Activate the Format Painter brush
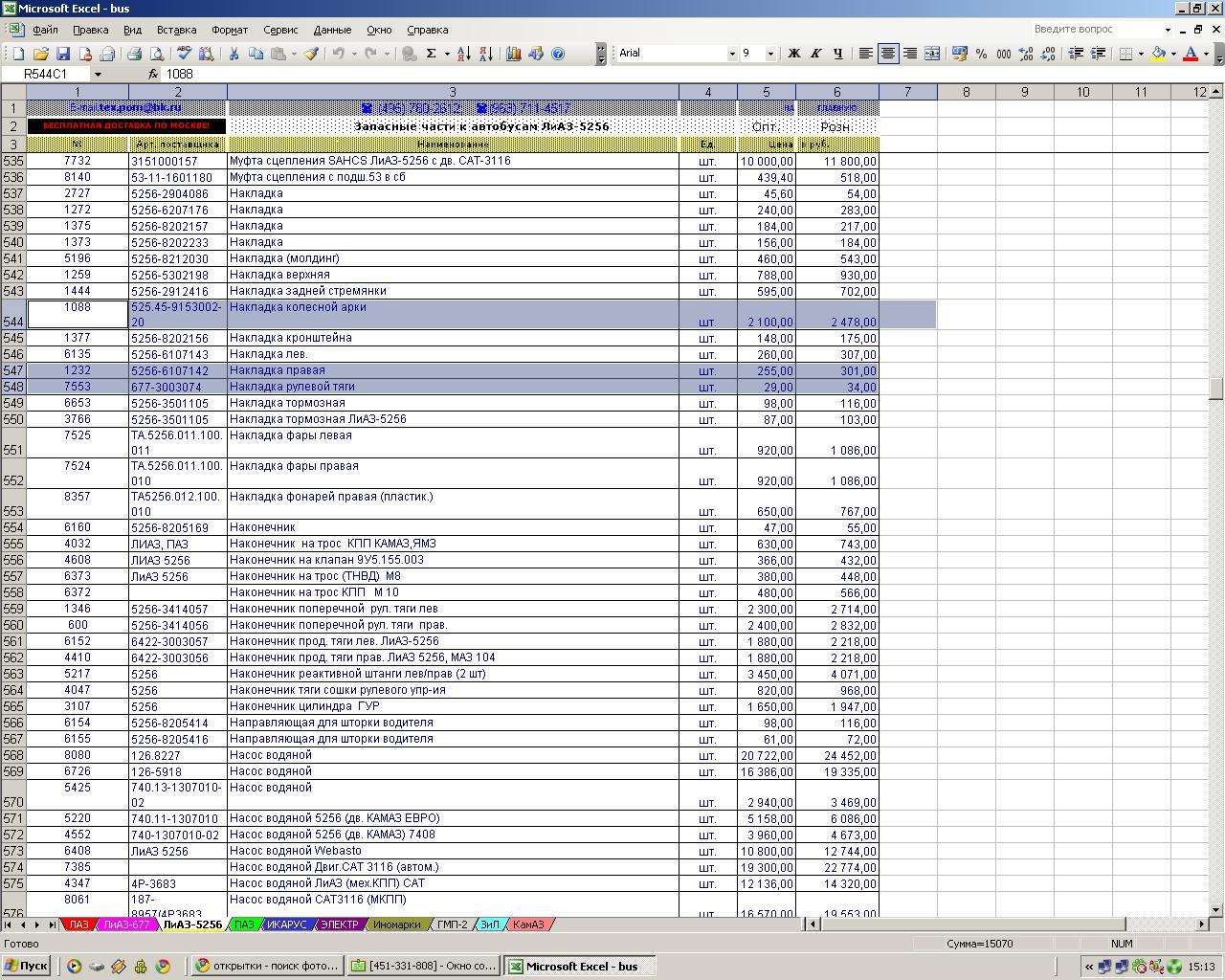 [311, 54]
